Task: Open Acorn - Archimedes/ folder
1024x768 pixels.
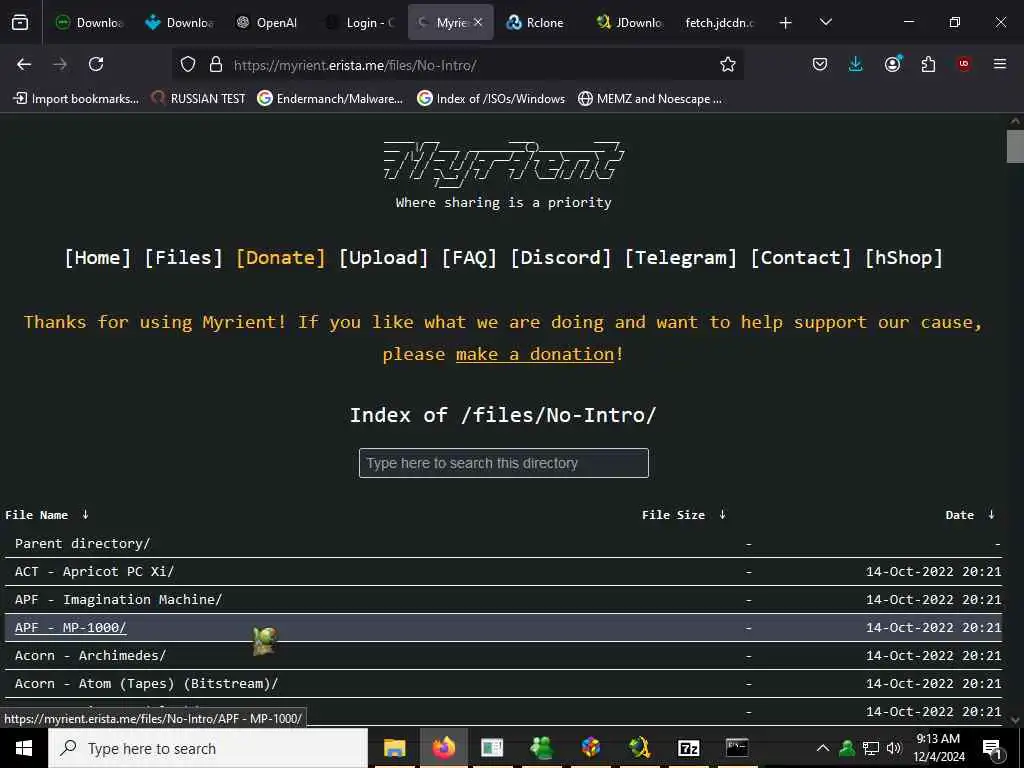Action: pyautogui.click(x=90, y=656)
